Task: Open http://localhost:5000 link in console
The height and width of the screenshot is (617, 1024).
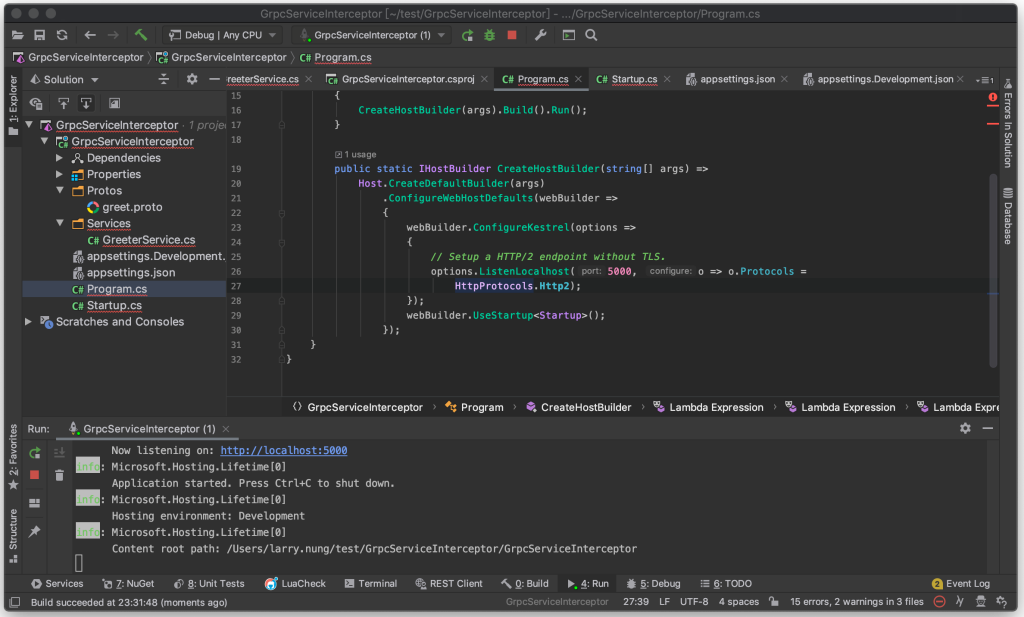Action: click(x=283, y=450)
